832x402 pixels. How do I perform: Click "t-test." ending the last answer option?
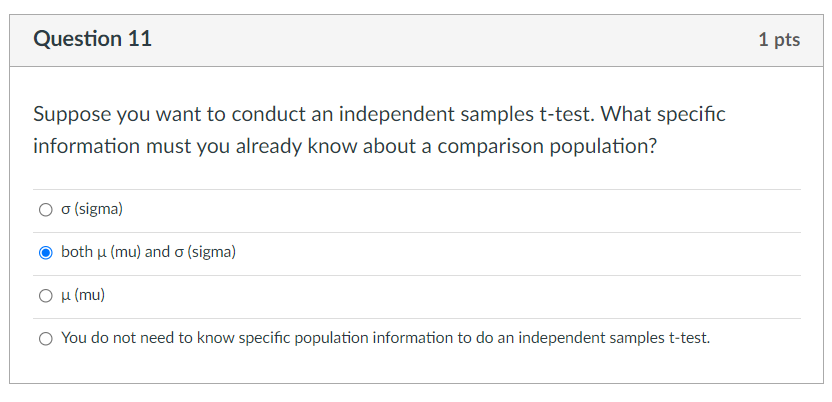click(x=688, y=338)
